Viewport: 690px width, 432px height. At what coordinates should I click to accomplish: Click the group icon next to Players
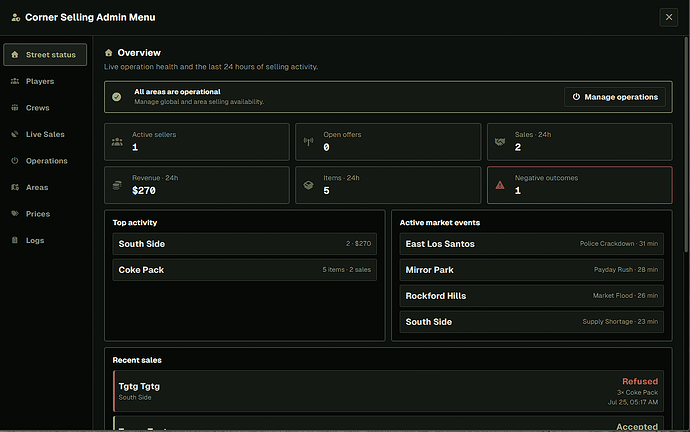tap(15, 81)
